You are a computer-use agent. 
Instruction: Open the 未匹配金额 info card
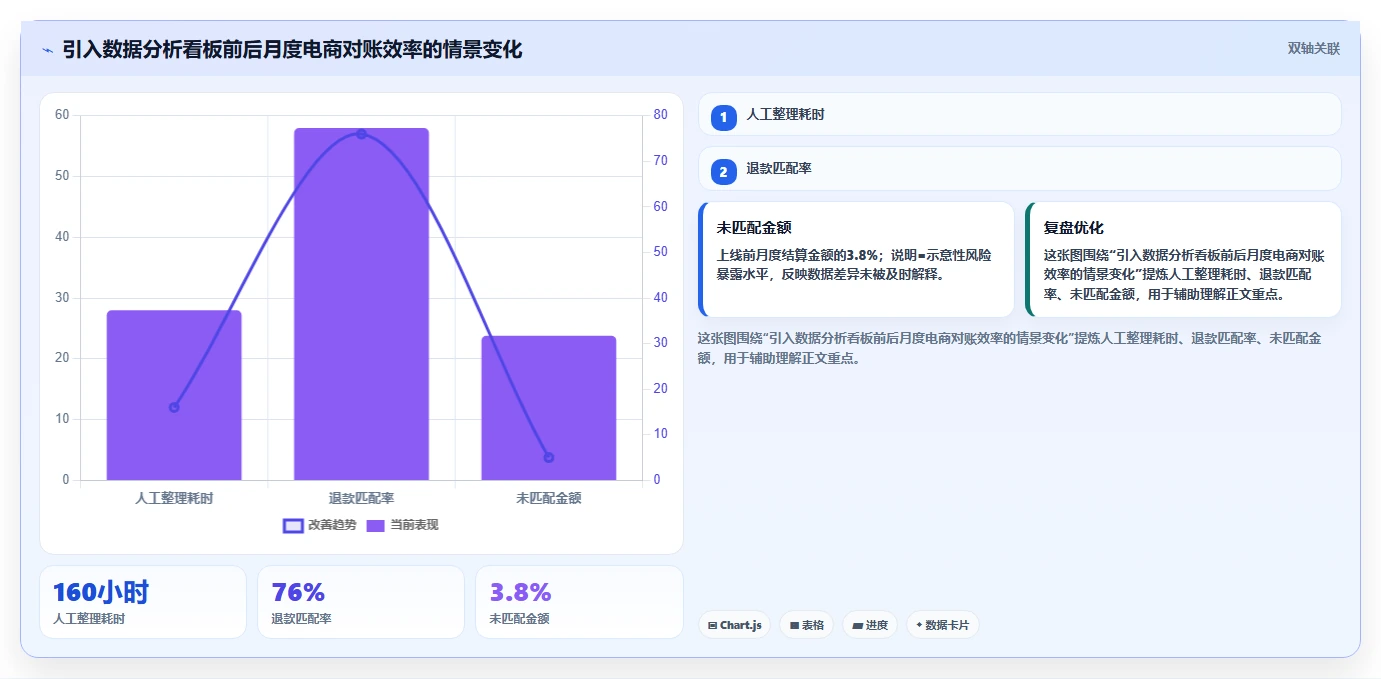coord(857,259)
